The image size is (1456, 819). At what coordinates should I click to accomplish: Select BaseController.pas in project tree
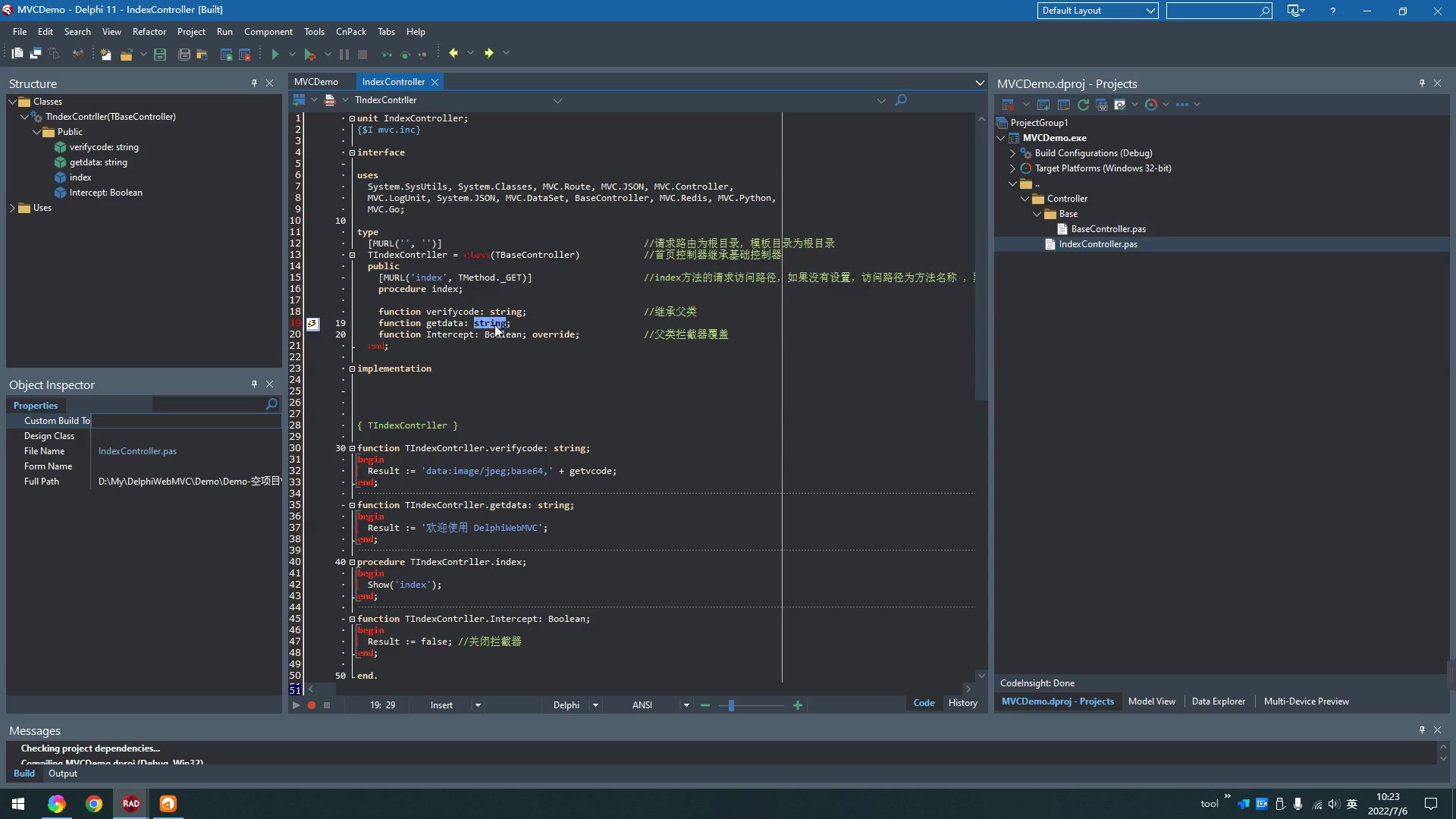1108,229
